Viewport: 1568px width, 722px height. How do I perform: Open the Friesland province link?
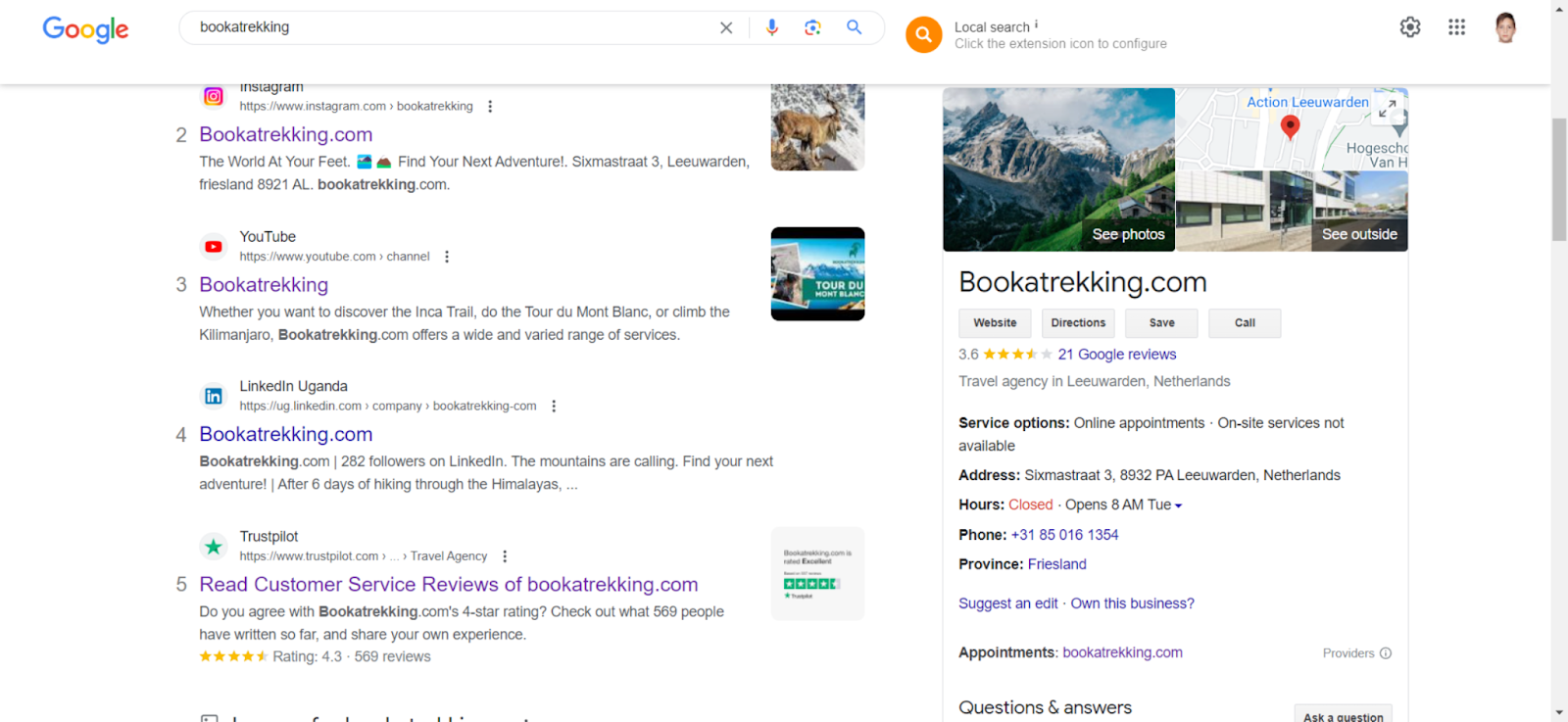pos(1056,564)
